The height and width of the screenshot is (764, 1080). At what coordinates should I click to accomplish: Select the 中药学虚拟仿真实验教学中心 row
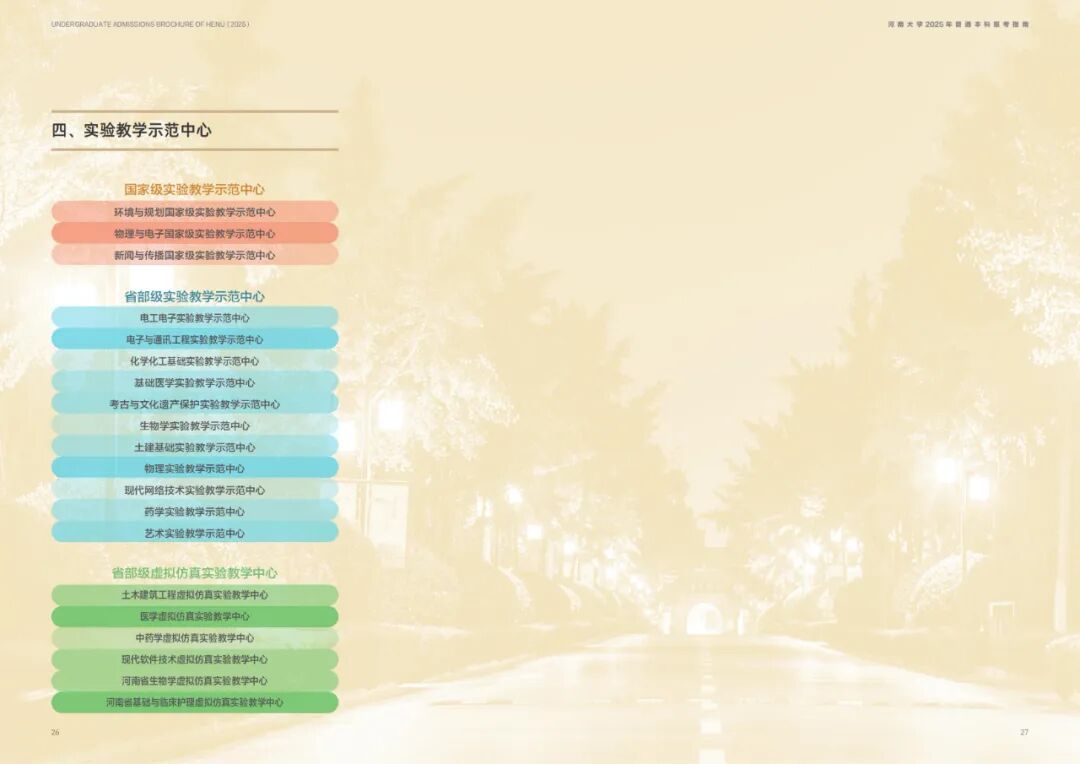point(195,637)
